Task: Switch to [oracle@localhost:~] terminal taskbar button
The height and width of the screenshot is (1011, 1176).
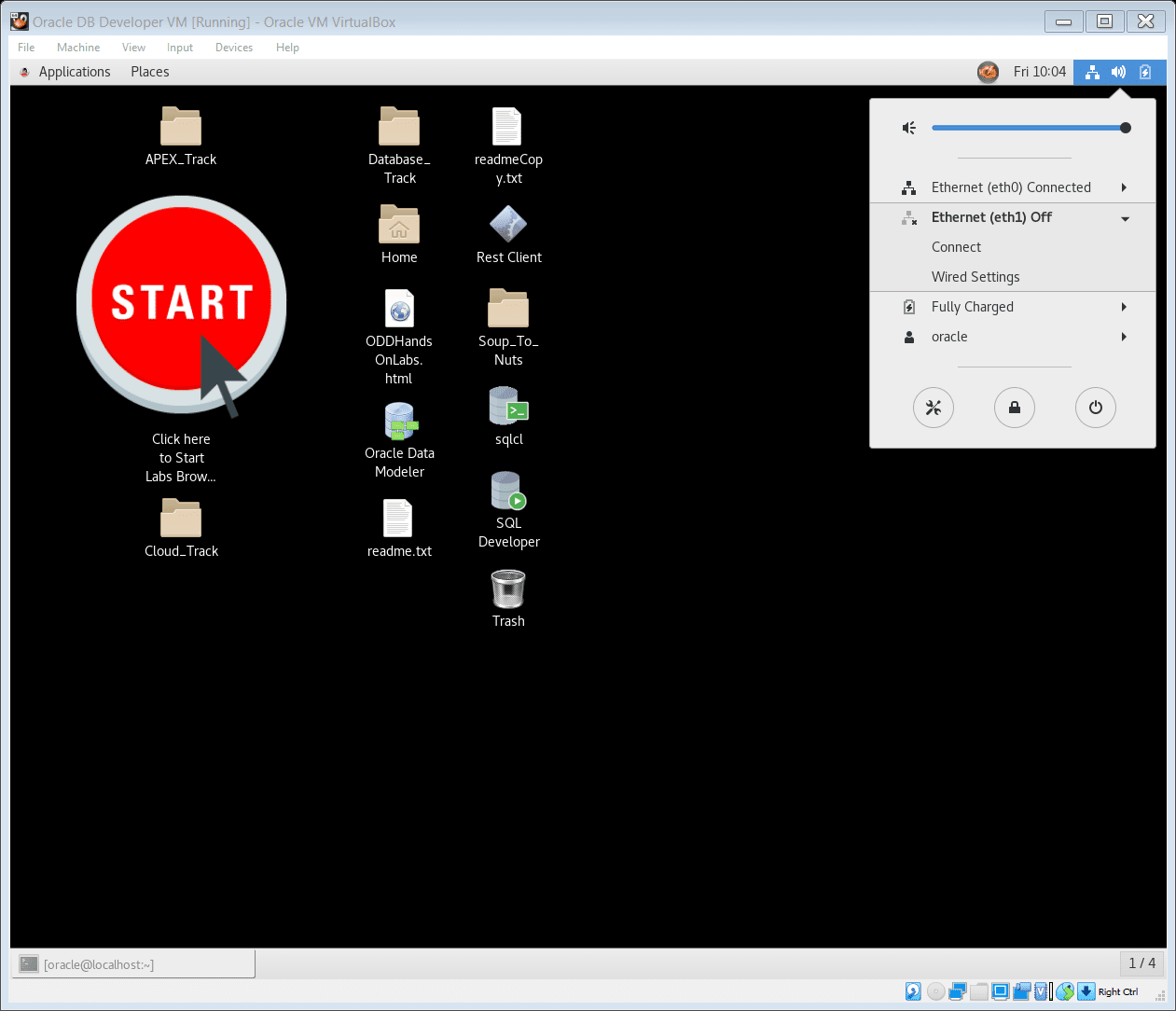Action: coord(132,964)
